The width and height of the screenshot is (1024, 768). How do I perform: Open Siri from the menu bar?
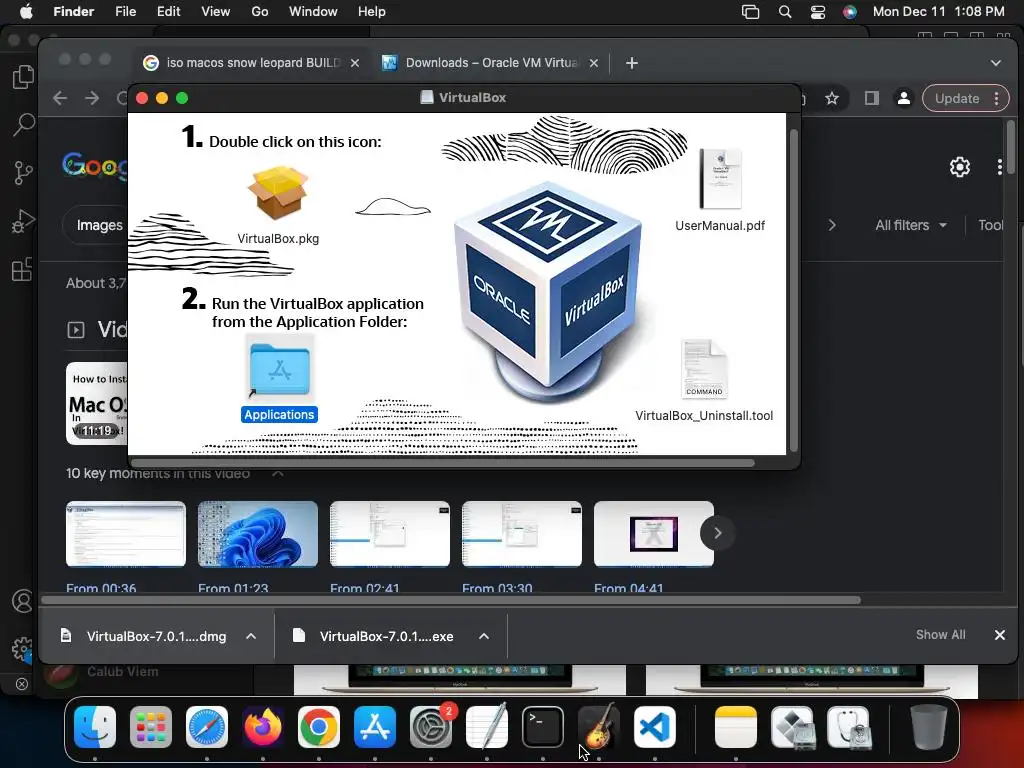coord(850,12)
